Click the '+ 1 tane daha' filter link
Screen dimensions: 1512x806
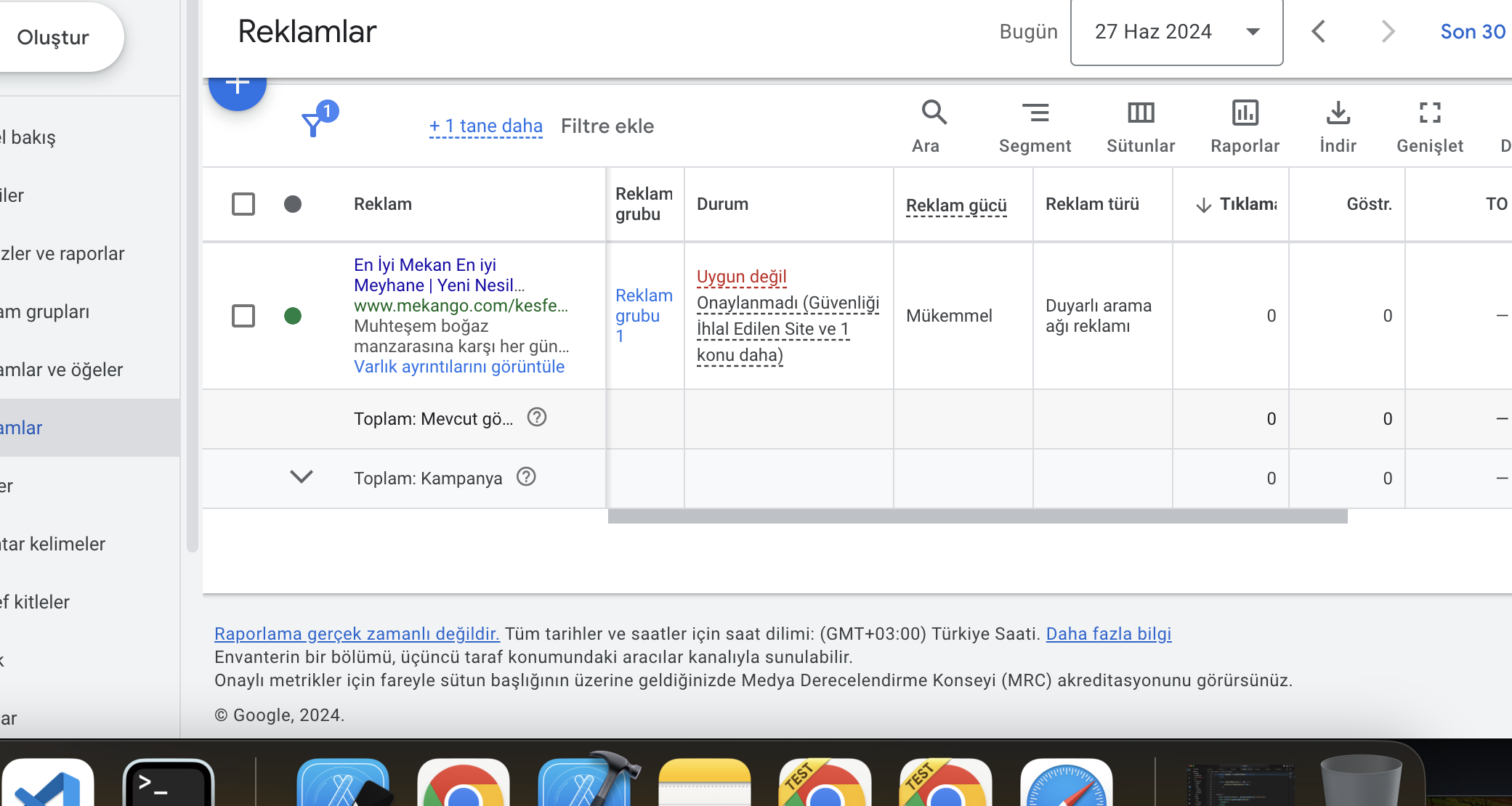pyautogui.click(x=485, y=126)
